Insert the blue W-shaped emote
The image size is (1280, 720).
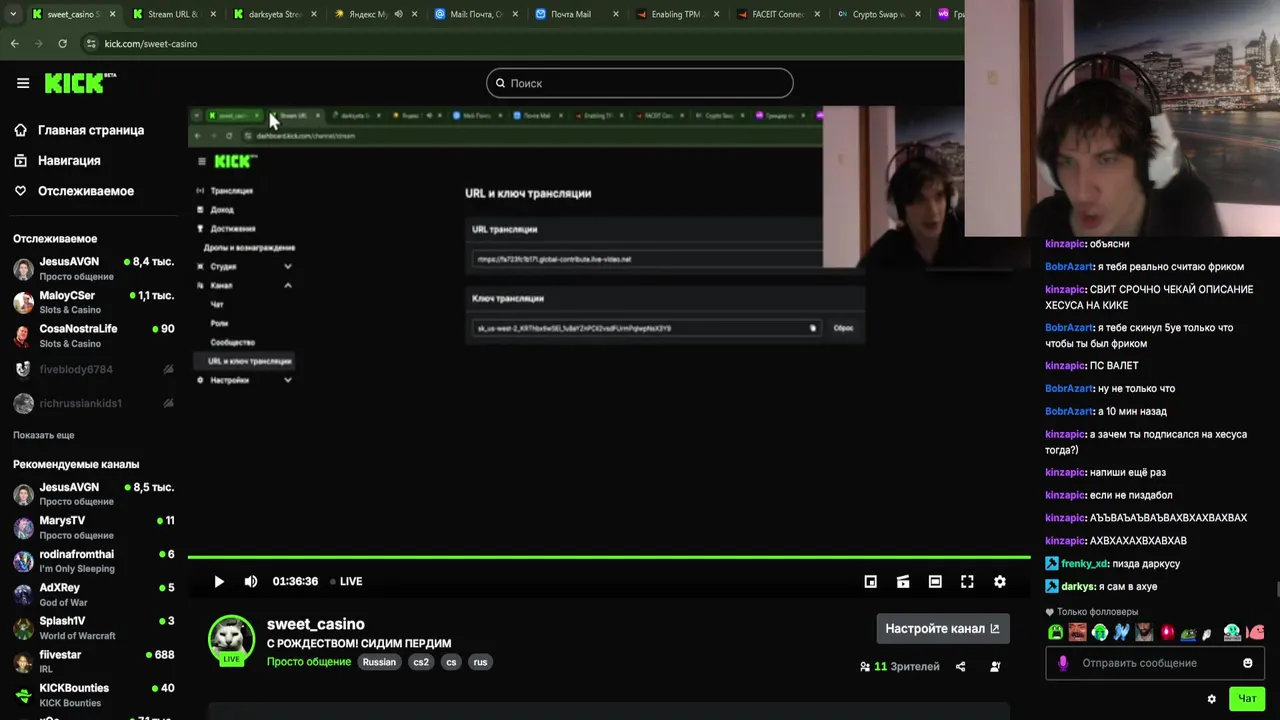[x=1121, y=632]
